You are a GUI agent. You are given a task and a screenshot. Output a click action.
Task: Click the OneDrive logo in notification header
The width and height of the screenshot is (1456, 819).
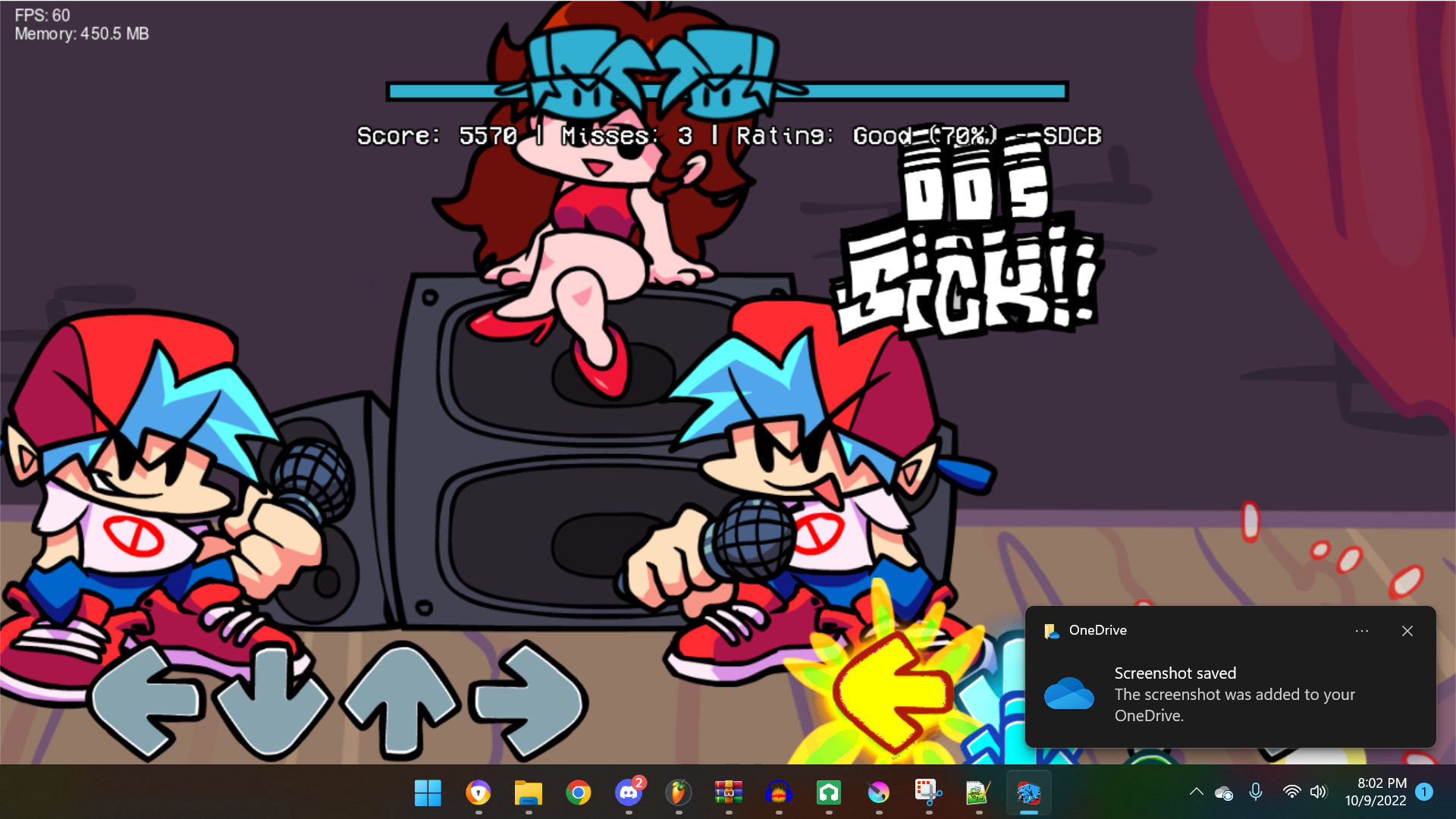[x=1052, y=631]
